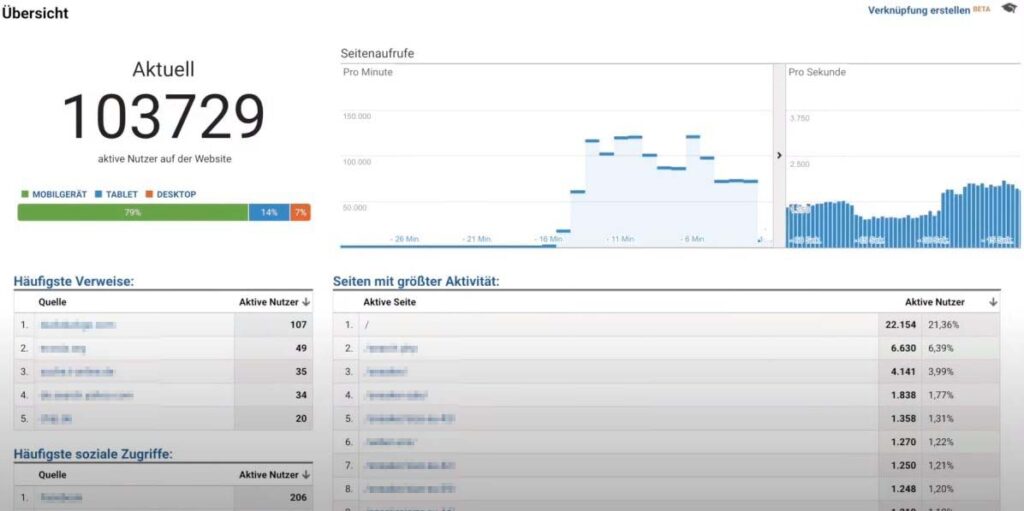Sort Seiten mit größter Aktivität by arrow
The height and width of the screenshot is (511, 1024).
(993, 302)
